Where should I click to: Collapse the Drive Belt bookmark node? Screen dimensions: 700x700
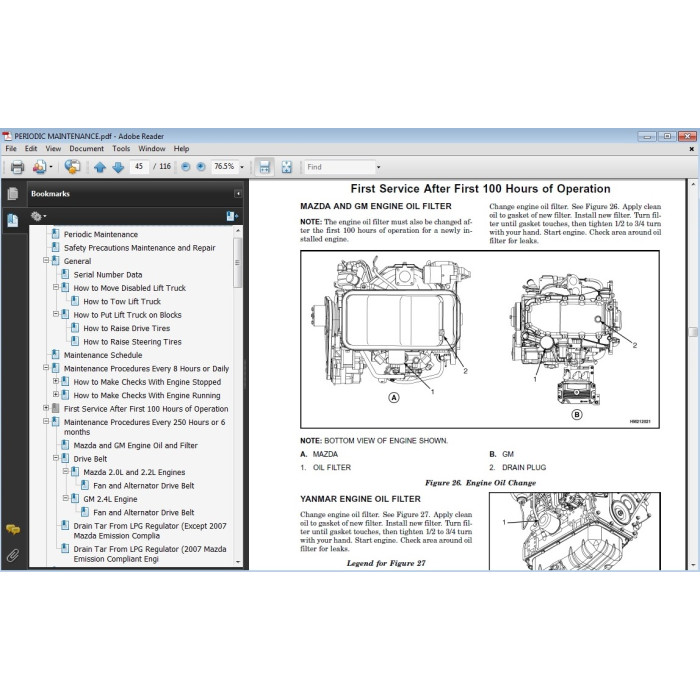pyautogui.click(x=56, y=458)
